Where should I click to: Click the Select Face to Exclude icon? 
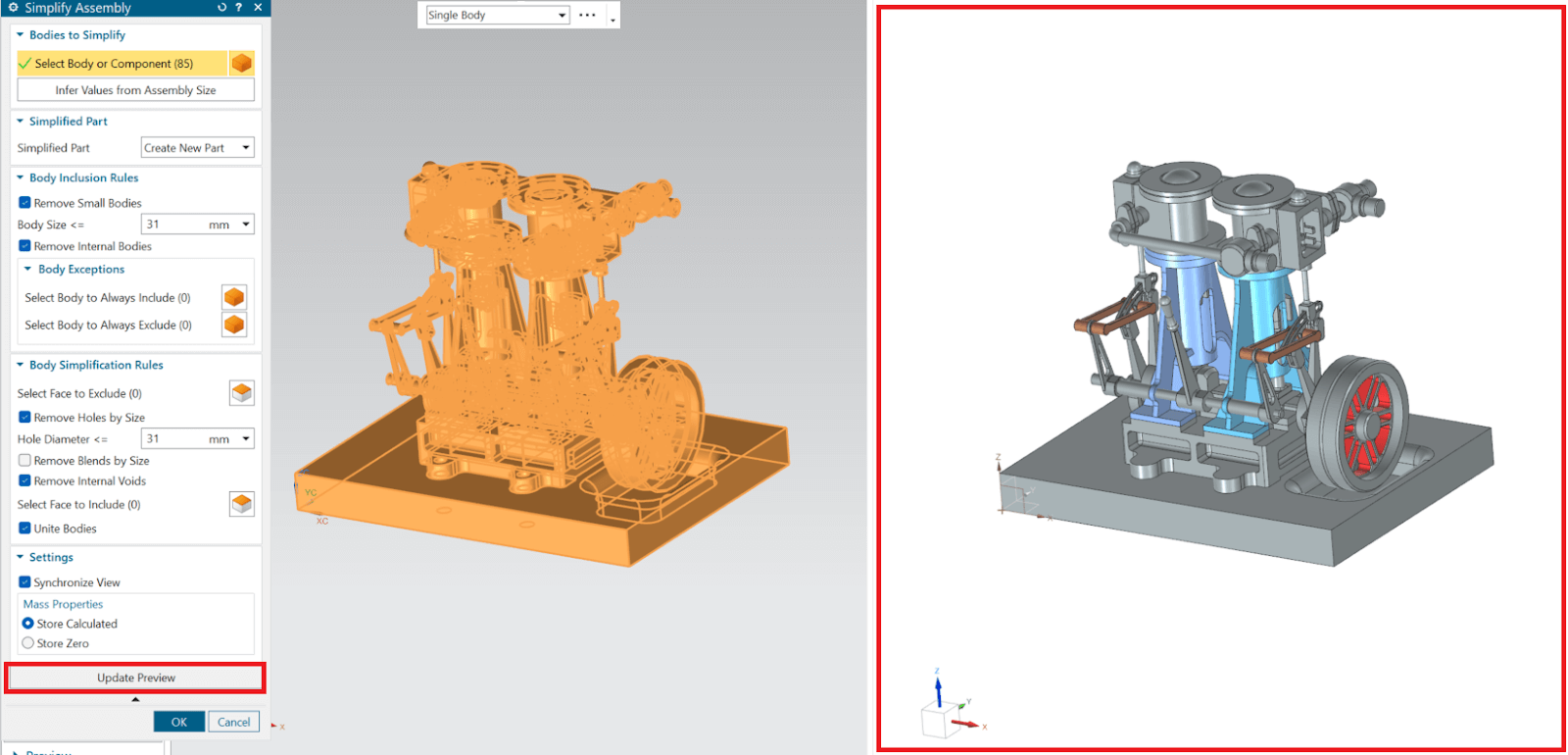click(x=242, y=393)
